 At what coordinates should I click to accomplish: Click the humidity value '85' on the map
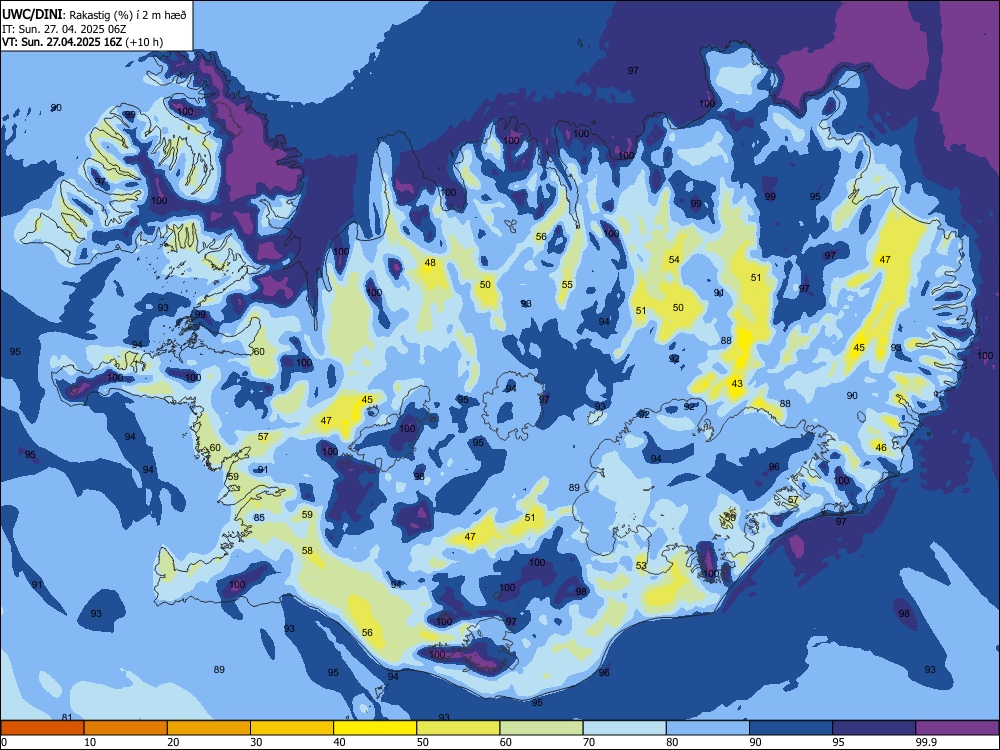click(x=259, y=517)
